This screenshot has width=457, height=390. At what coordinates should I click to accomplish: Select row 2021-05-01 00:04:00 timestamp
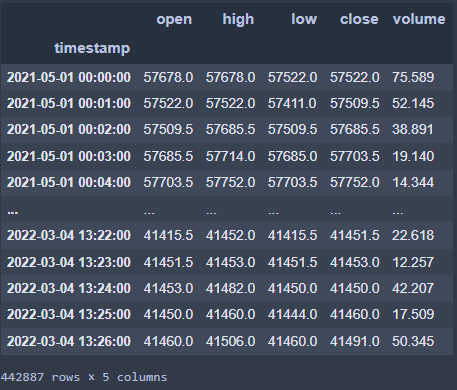click(x=69, y=182)
